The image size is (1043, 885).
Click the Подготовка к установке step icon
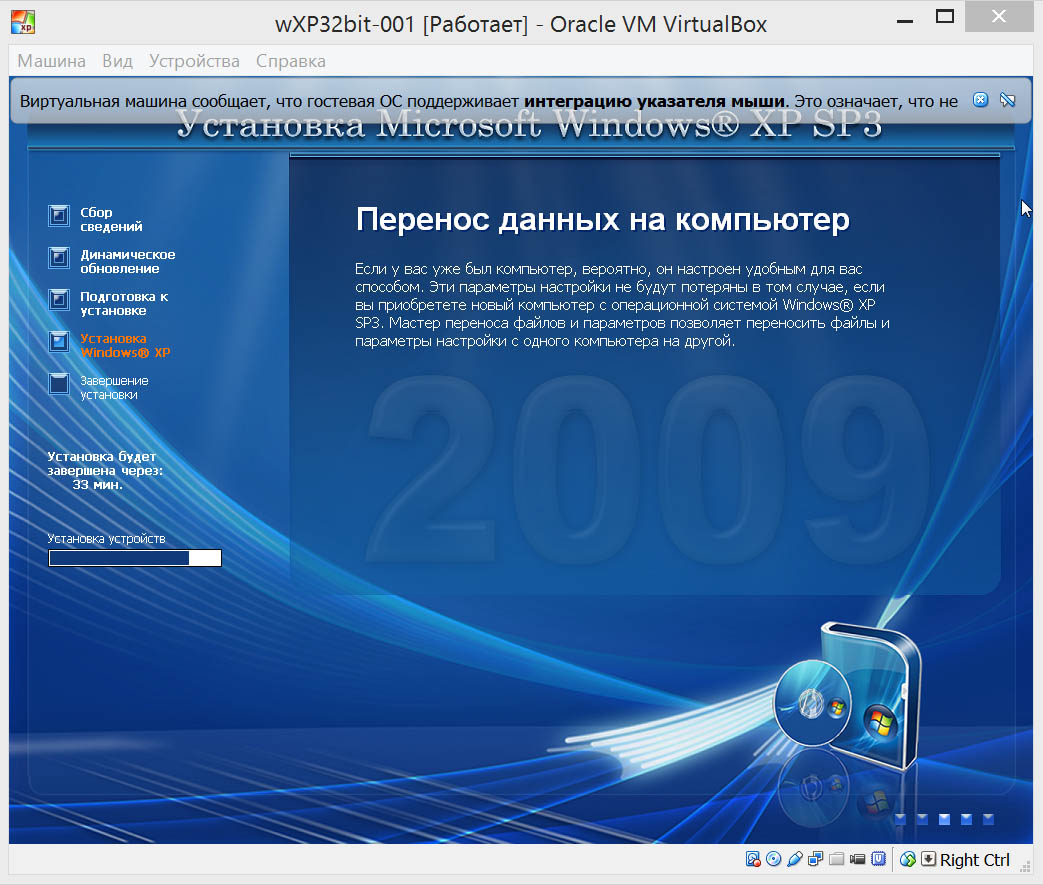click(x=59, y=299)
